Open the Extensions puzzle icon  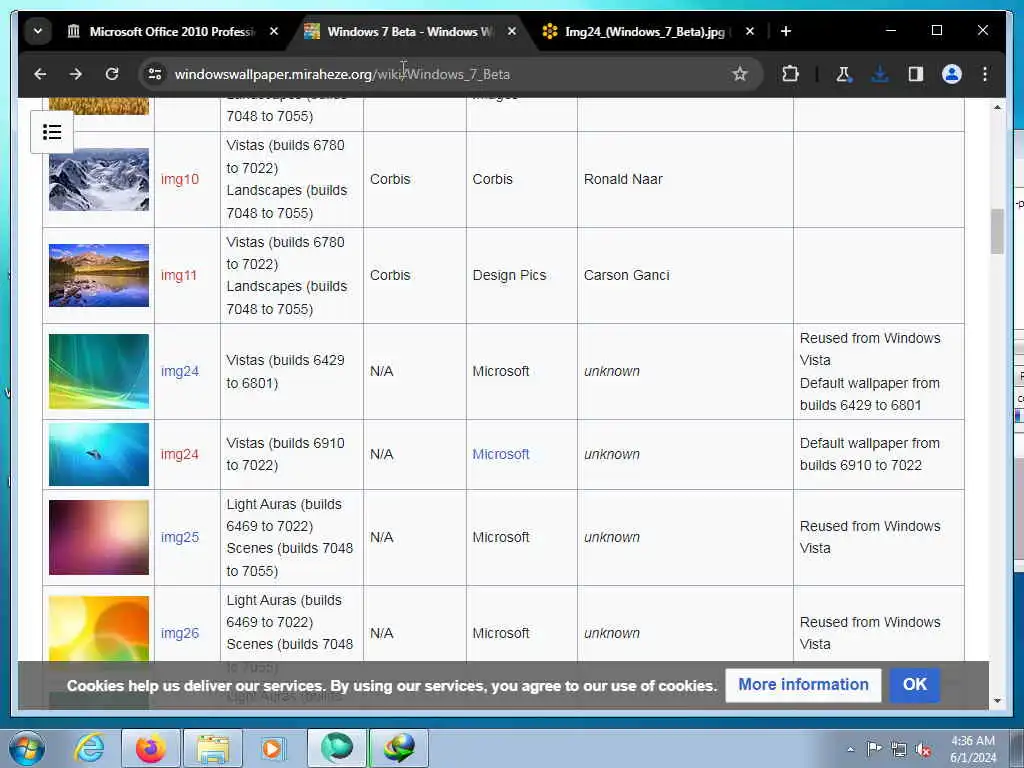coord(790,74)
